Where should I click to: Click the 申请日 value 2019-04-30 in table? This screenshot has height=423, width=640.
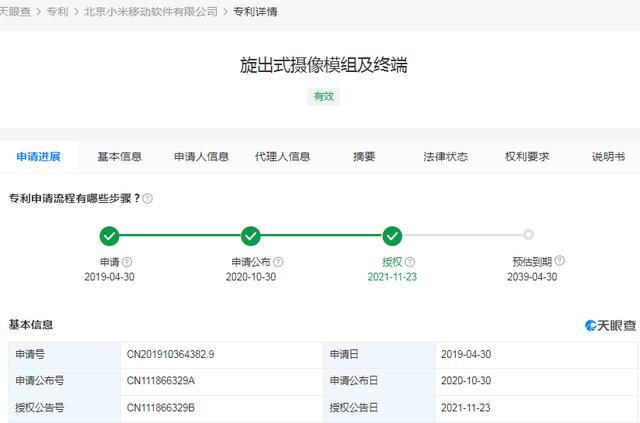(466, 354)
